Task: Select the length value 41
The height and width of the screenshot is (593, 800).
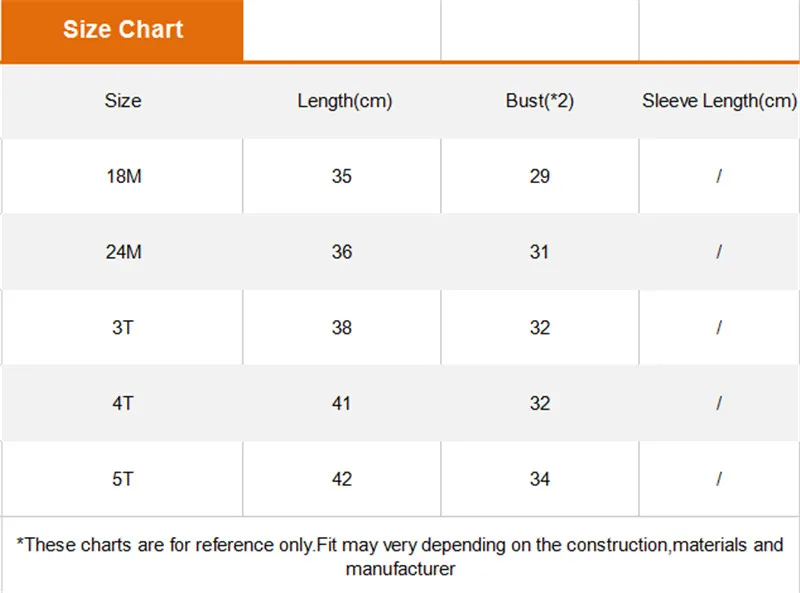Action: point(342,403)
